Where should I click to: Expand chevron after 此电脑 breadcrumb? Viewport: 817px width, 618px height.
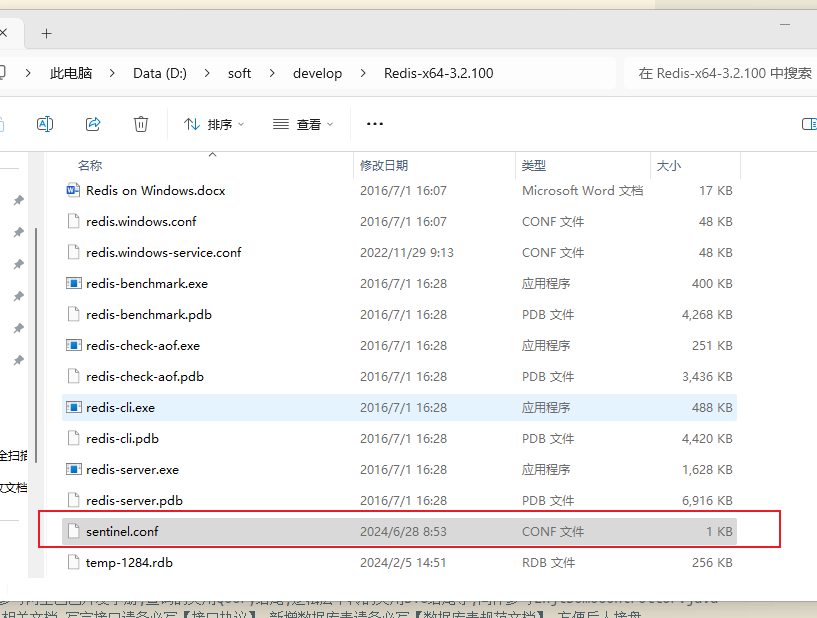pos(112,73)
